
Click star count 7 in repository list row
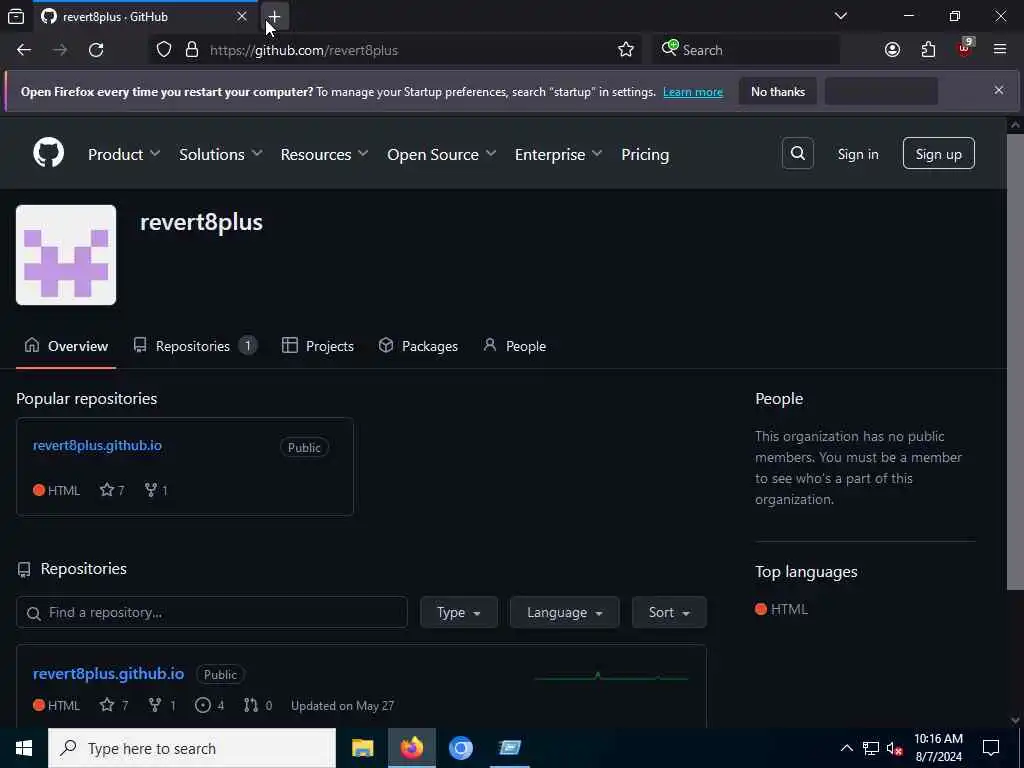tap(114, 705)
